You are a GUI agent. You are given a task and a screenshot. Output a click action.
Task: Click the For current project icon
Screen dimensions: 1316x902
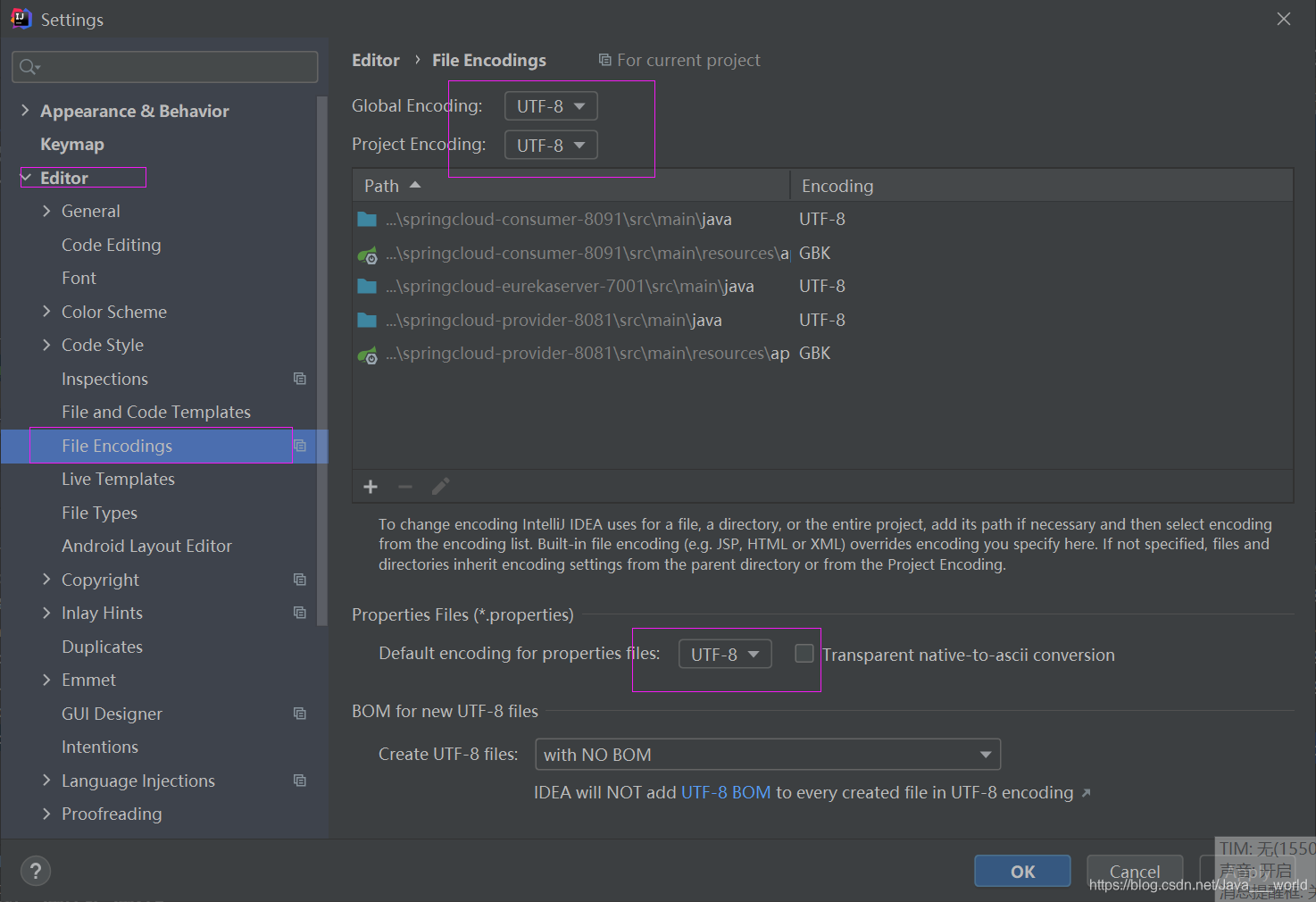(605, 60)
